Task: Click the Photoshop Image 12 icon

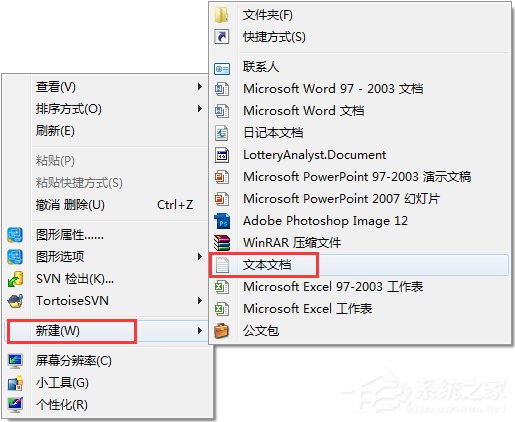Action: coord(222,221)
